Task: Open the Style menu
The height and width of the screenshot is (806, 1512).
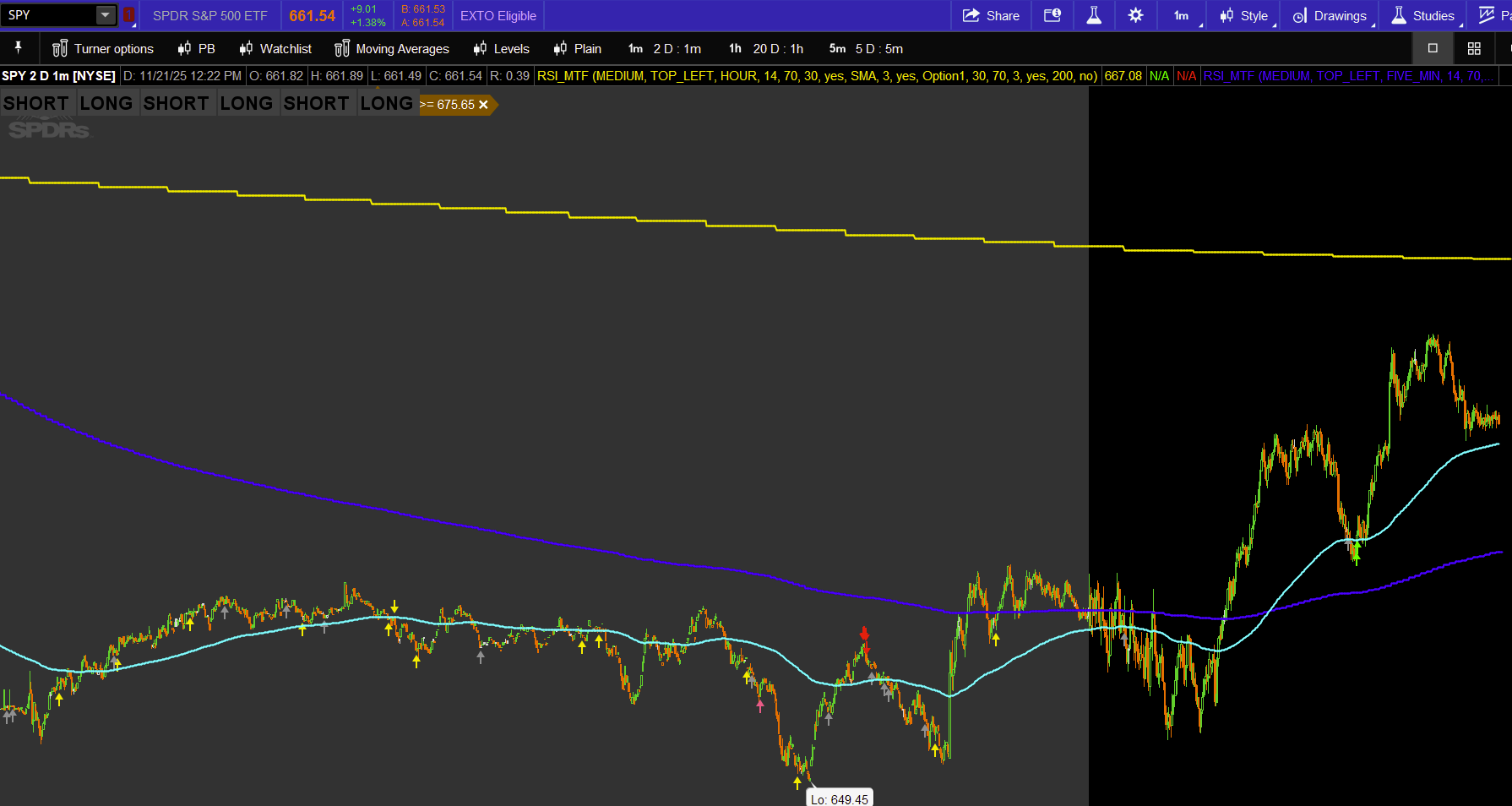Action: coord(1244,15)
